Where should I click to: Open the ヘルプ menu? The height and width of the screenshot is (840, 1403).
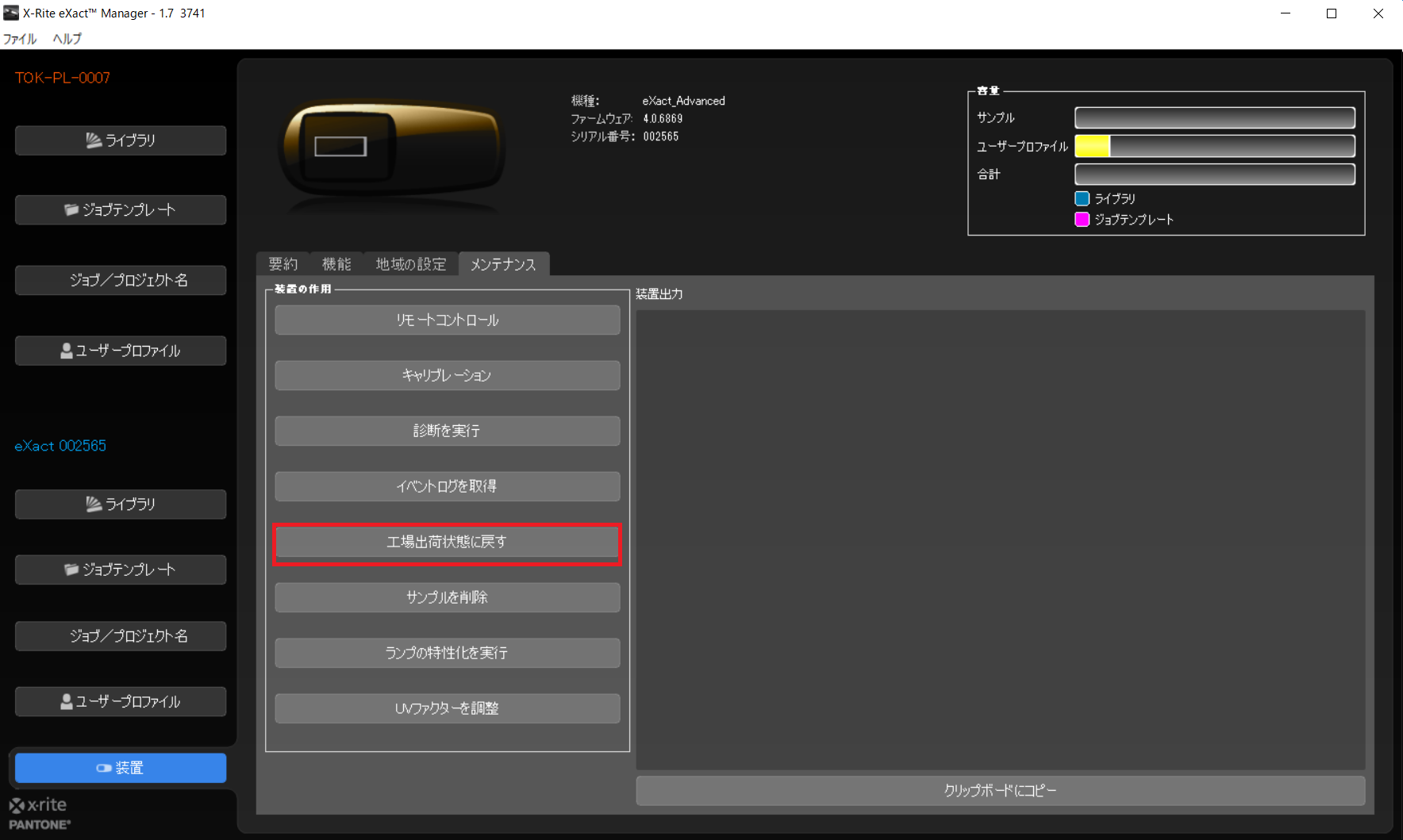pyautogui.click(x=67, y=39)
